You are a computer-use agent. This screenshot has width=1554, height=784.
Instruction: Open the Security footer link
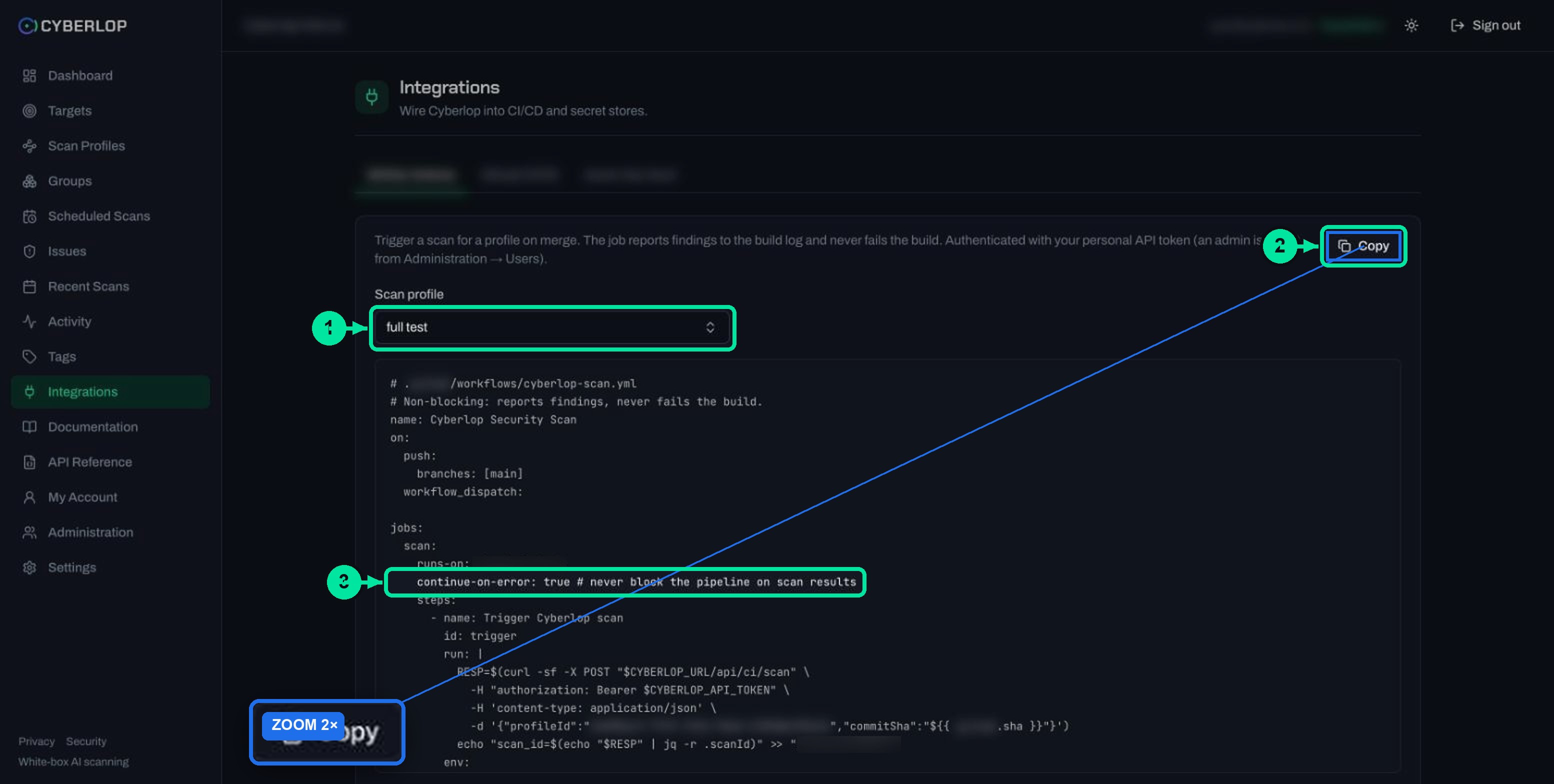tap(86, 741)
